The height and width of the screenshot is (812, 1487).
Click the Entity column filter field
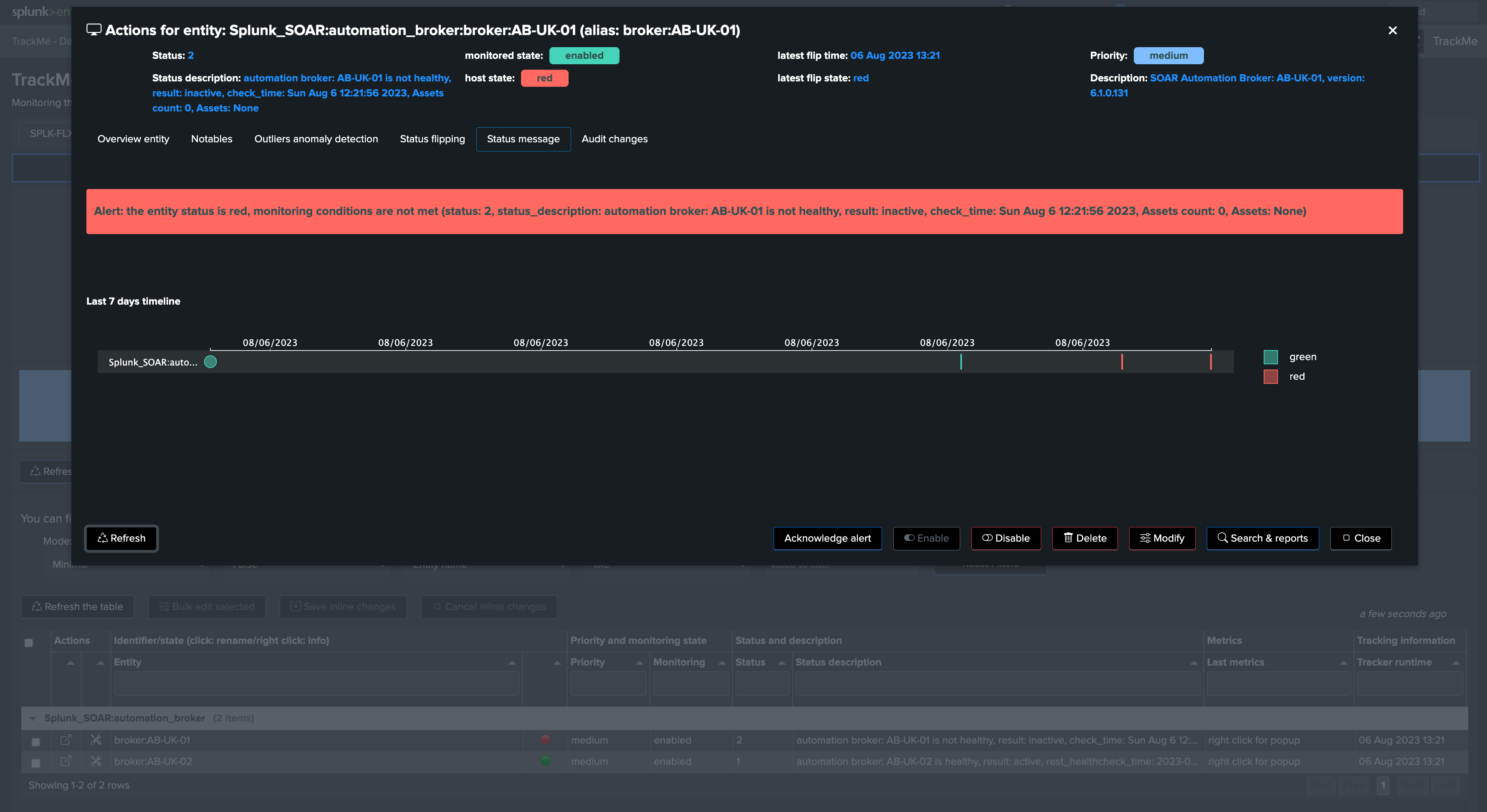click(x=316, y=684)
